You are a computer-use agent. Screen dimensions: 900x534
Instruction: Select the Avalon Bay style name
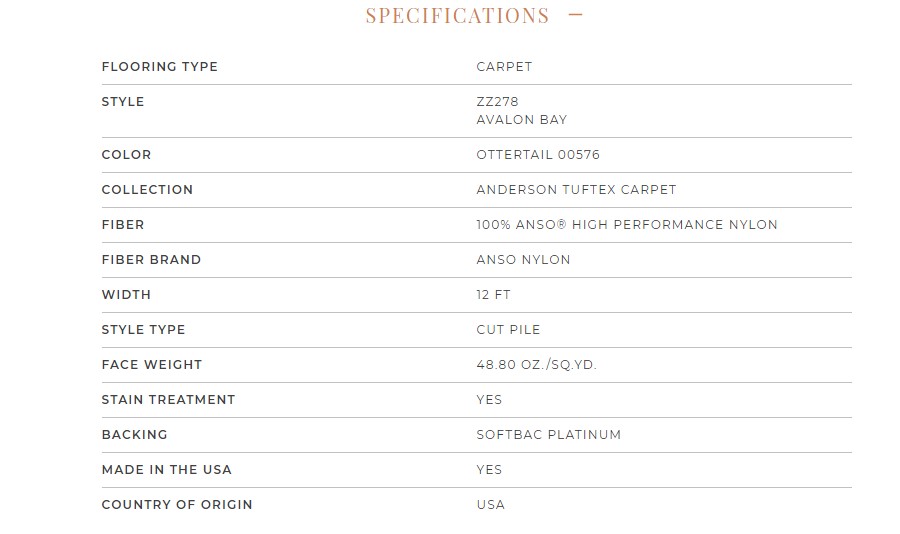pos(521,120)
